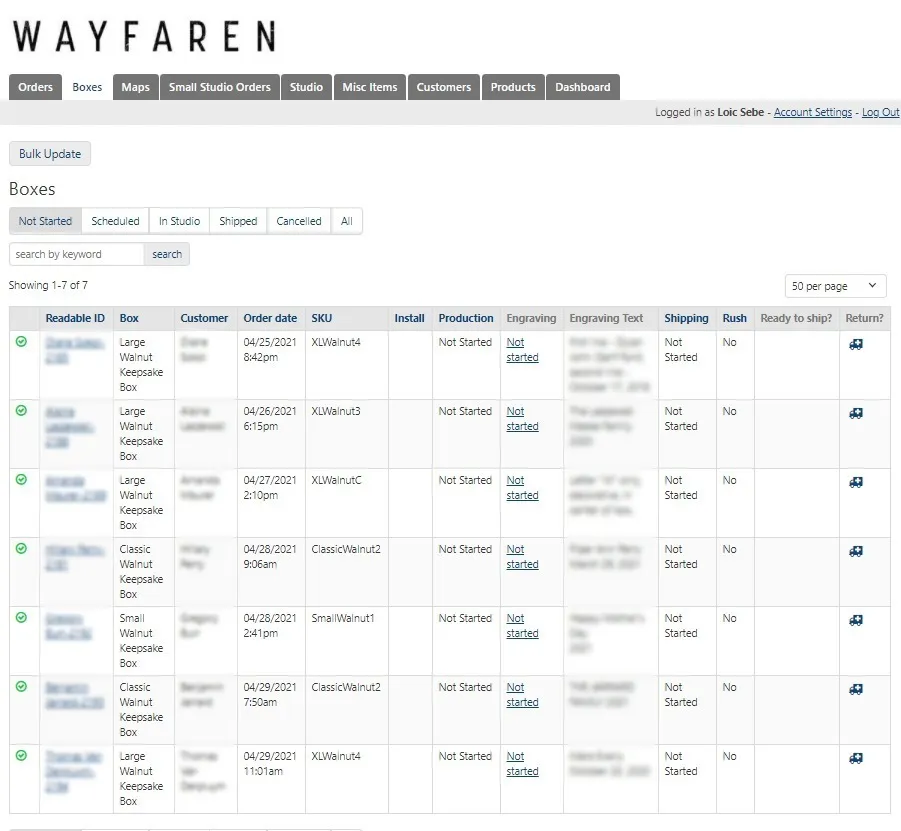This screenshot has width=901, height=831.
Task: Focus the search by keyword field
Action: coord(76,254)
